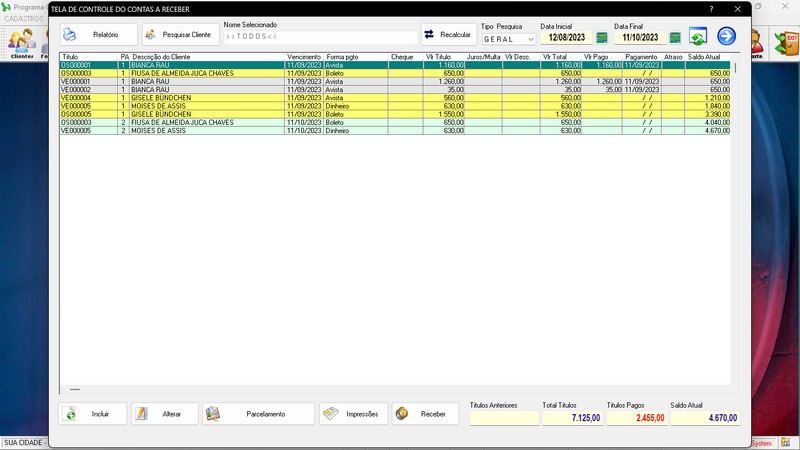Click the Alterar button

click(165, 414)
